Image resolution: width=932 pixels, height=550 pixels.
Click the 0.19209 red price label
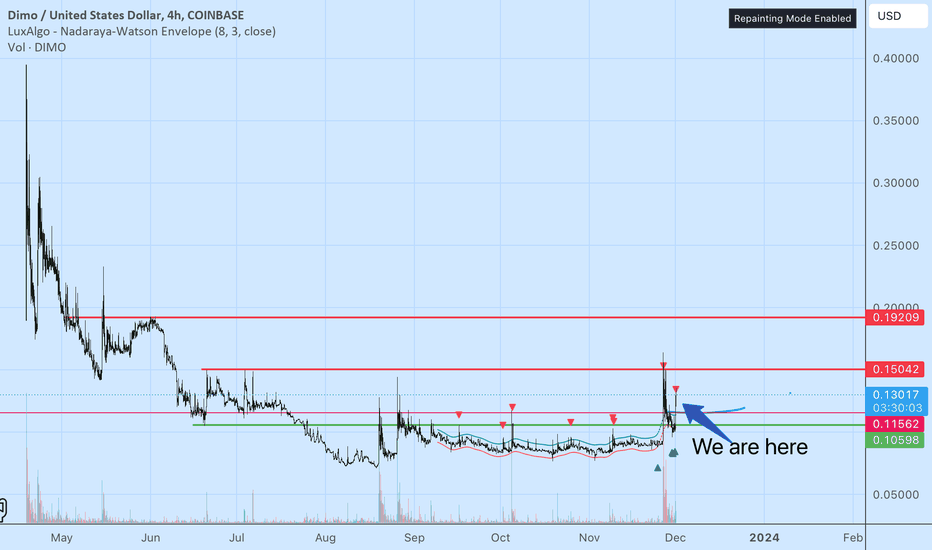click(895, 318)
